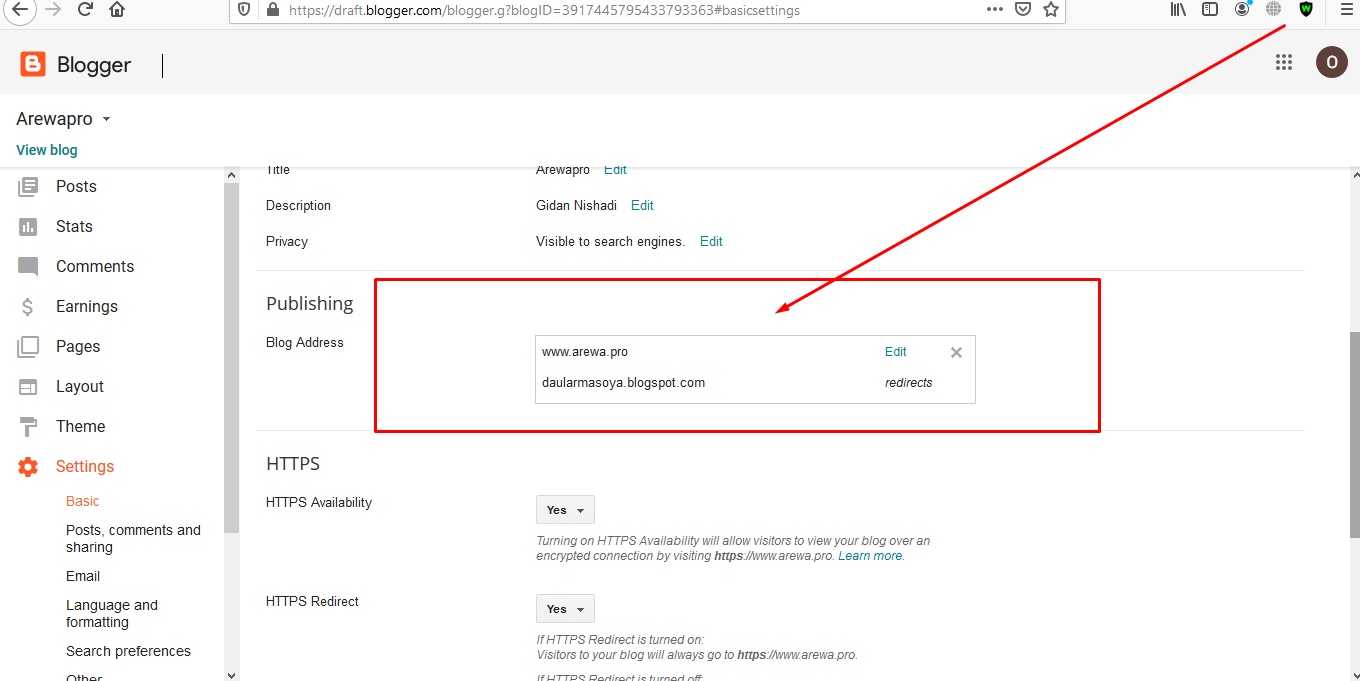Click the browser back arrow button
Image resolution: width=1360 pixels, height=681 pixels.
pos(20,9)
